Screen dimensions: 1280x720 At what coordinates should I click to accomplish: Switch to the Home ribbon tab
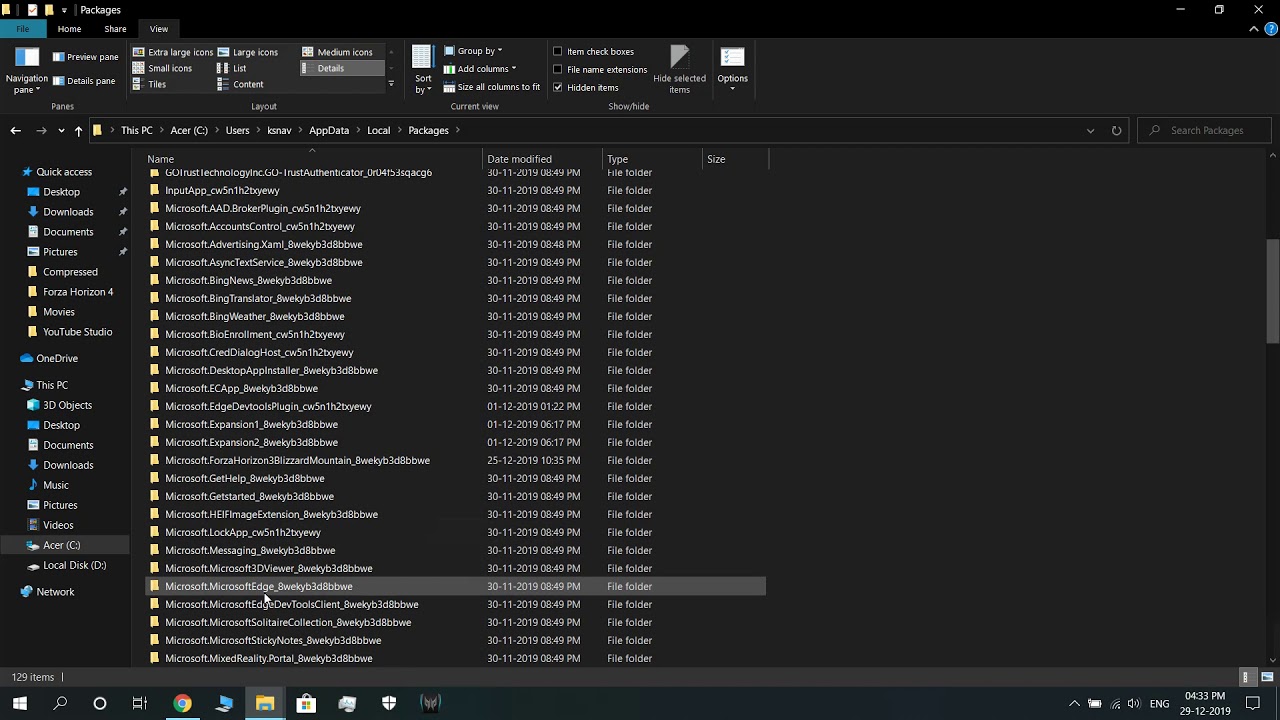pyautogui.click(x=69, y=29)
